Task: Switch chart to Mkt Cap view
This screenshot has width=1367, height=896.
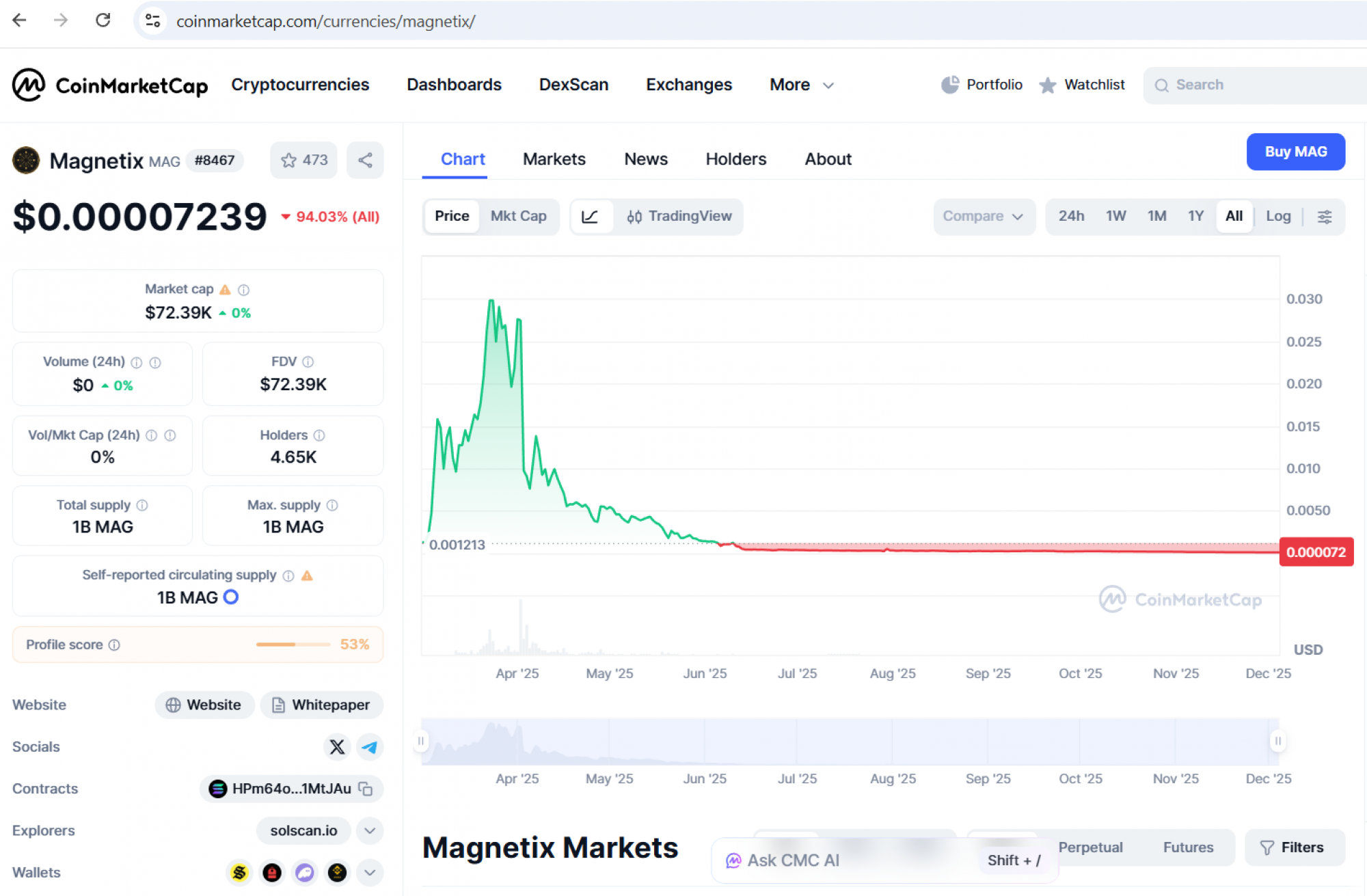Action: point(518,216)
